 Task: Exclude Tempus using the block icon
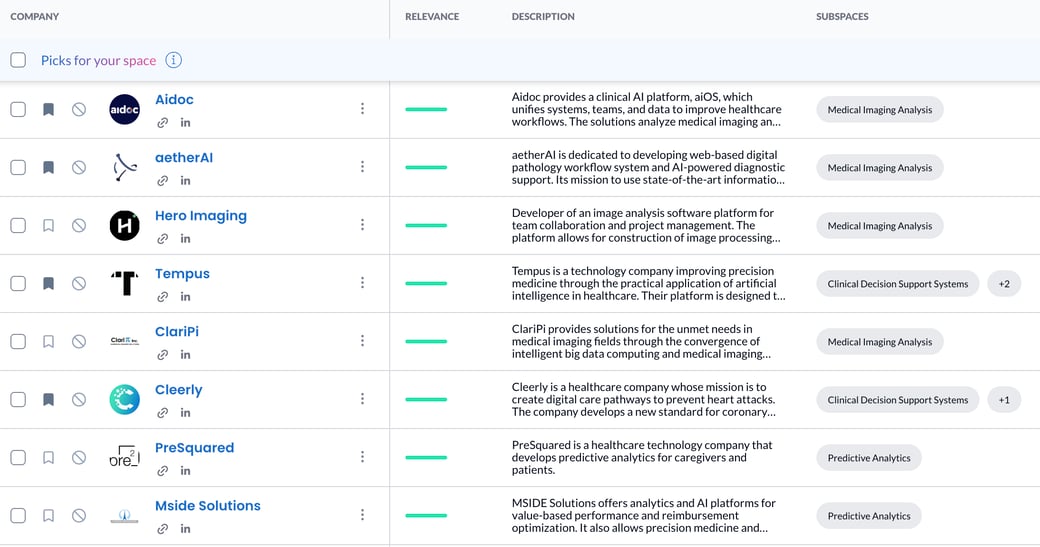[x=79, y=283]
